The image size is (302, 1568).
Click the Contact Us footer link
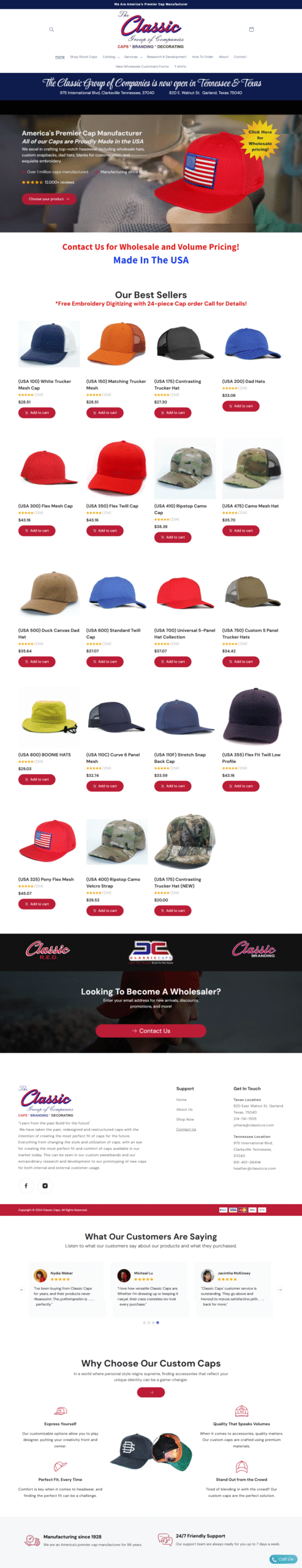tap(186, 1129)
